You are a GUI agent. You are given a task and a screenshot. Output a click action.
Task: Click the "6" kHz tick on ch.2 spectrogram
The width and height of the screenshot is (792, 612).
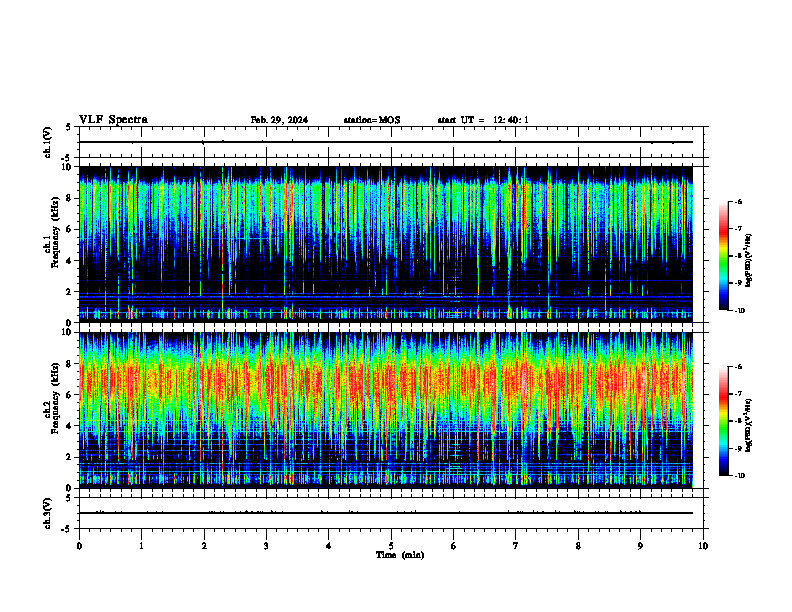point(70,395)
